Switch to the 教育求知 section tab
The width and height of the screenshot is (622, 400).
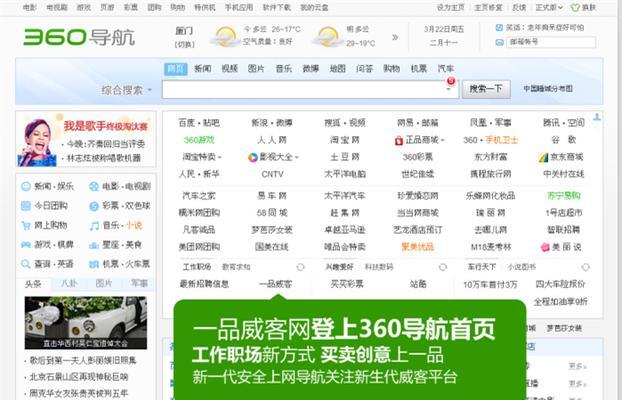236,267
